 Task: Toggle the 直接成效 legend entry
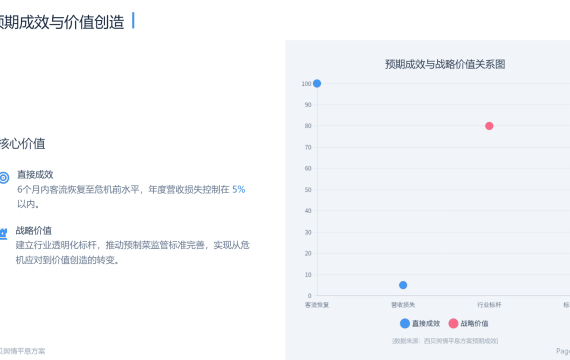click(420, 323)
